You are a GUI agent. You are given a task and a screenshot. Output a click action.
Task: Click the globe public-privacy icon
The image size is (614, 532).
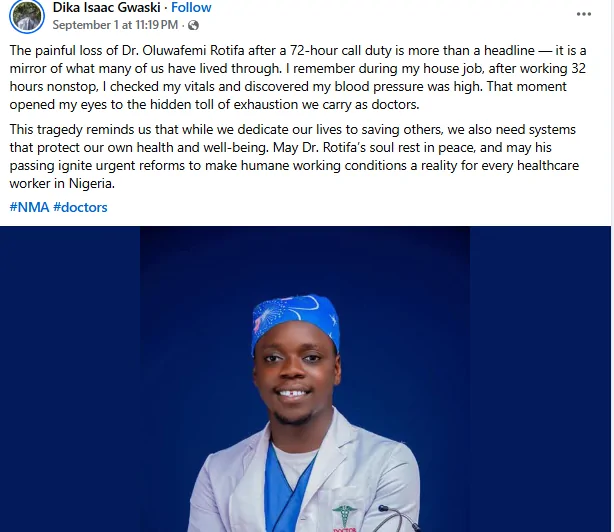coord(193,25)
